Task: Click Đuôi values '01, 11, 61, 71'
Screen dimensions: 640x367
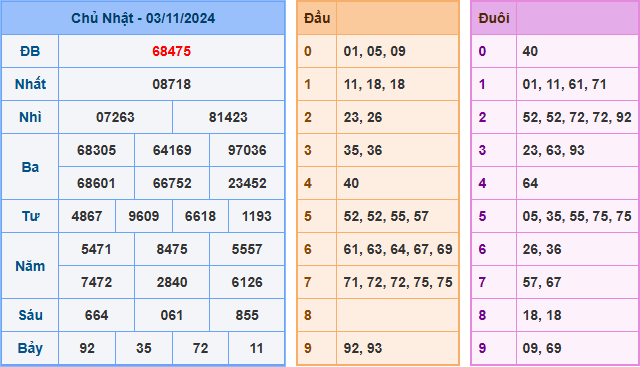Action: coord(564,85)
